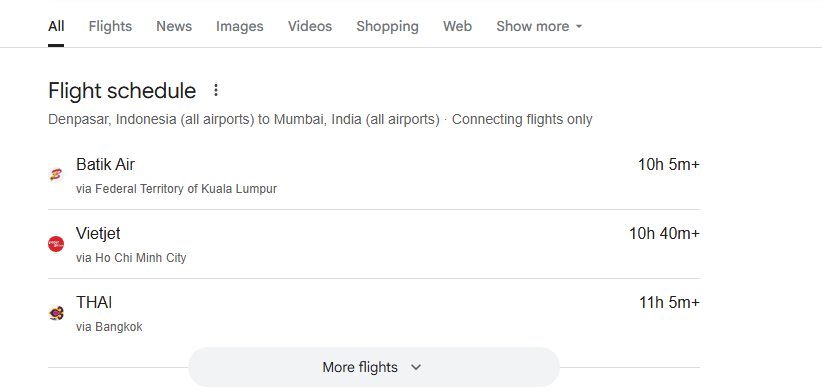Select the THAI flight via Bangkok
This screenshot has width=822, height=392.
click(374, 313)
